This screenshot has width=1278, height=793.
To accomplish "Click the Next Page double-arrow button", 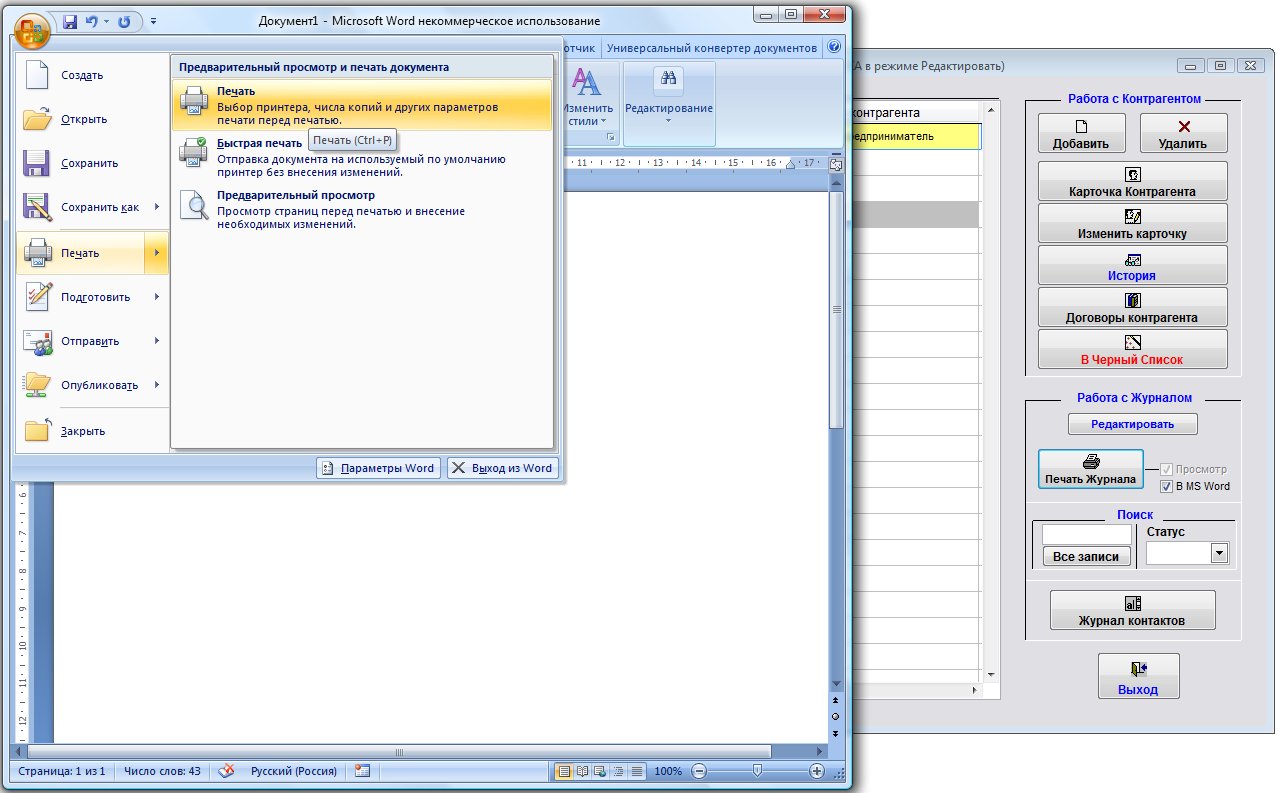I will 835,732.
